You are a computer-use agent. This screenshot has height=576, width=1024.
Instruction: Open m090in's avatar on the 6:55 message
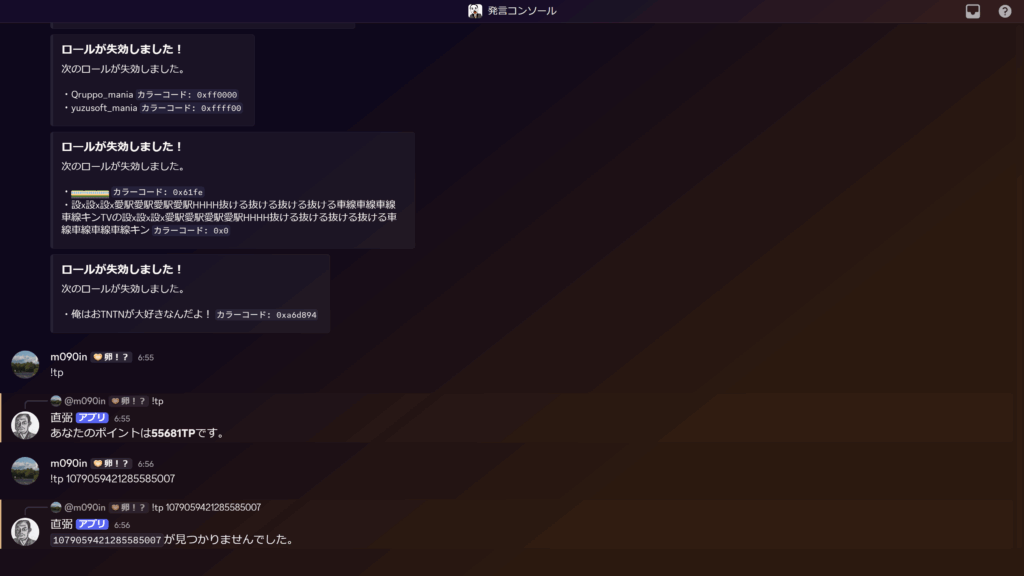tap(25, 364)
